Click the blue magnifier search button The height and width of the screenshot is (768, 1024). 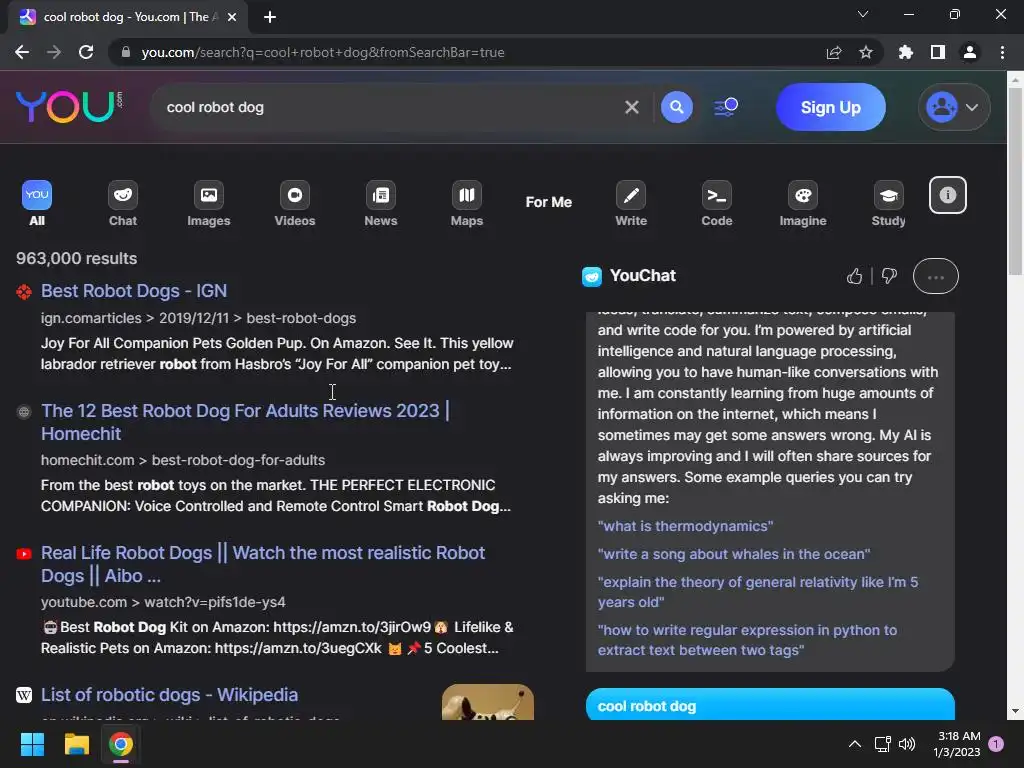677,107
